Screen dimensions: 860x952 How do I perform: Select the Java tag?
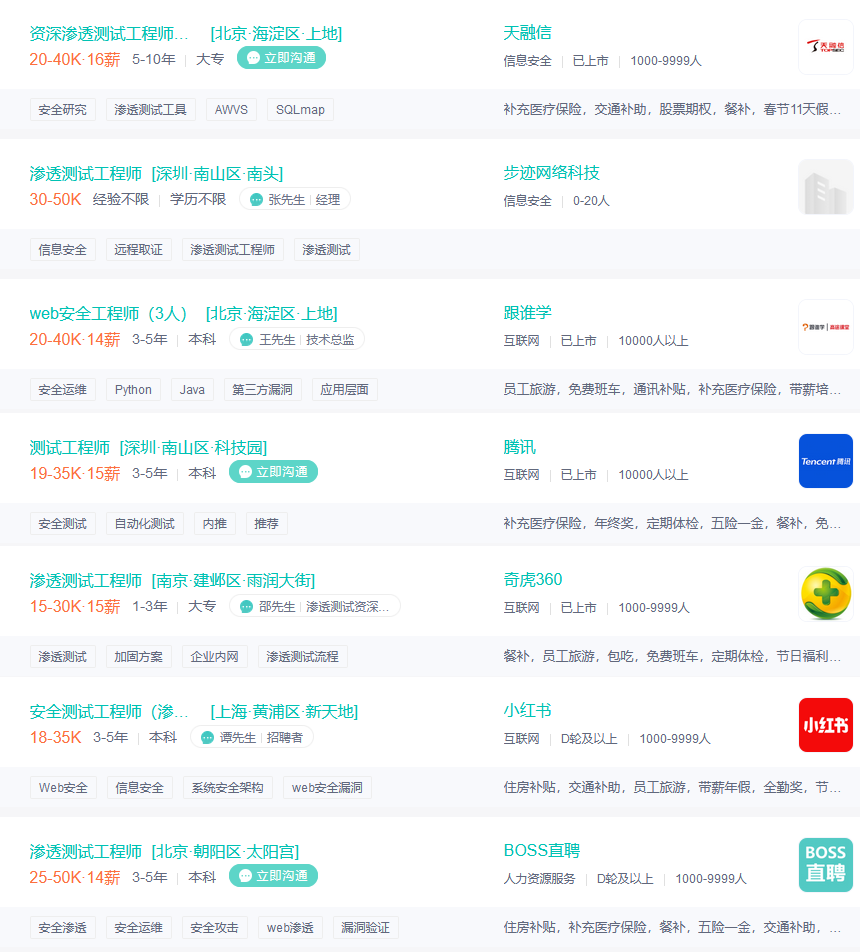[x=192, y=390]
